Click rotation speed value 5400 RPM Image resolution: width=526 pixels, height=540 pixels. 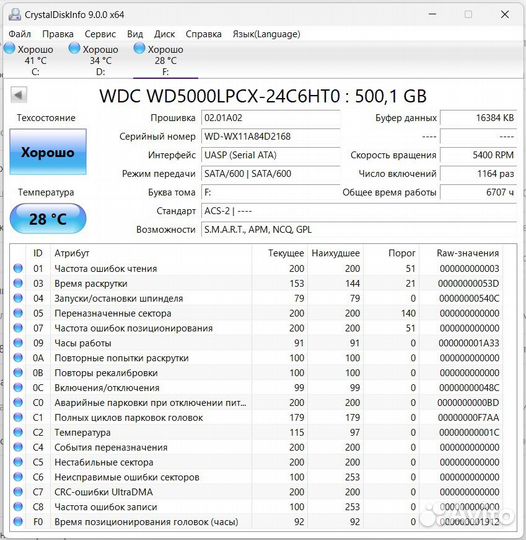coord(478,155)
